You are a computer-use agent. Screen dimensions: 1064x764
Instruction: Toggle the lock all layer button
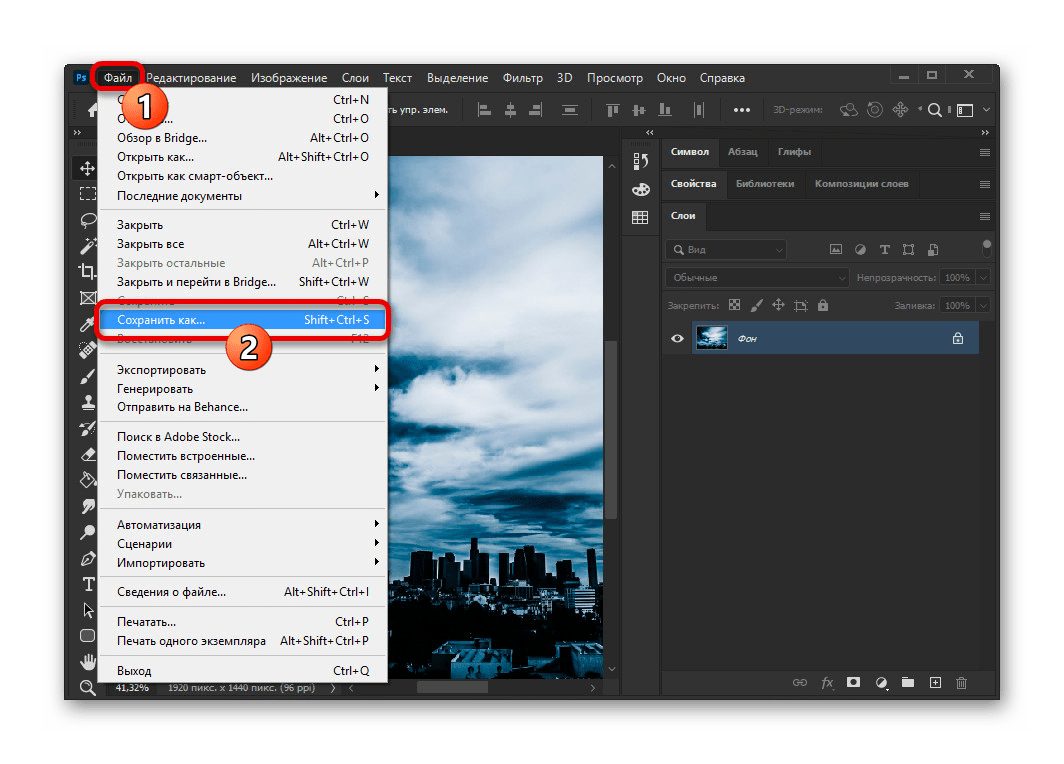pyautogui.click(x=823, y=305)
